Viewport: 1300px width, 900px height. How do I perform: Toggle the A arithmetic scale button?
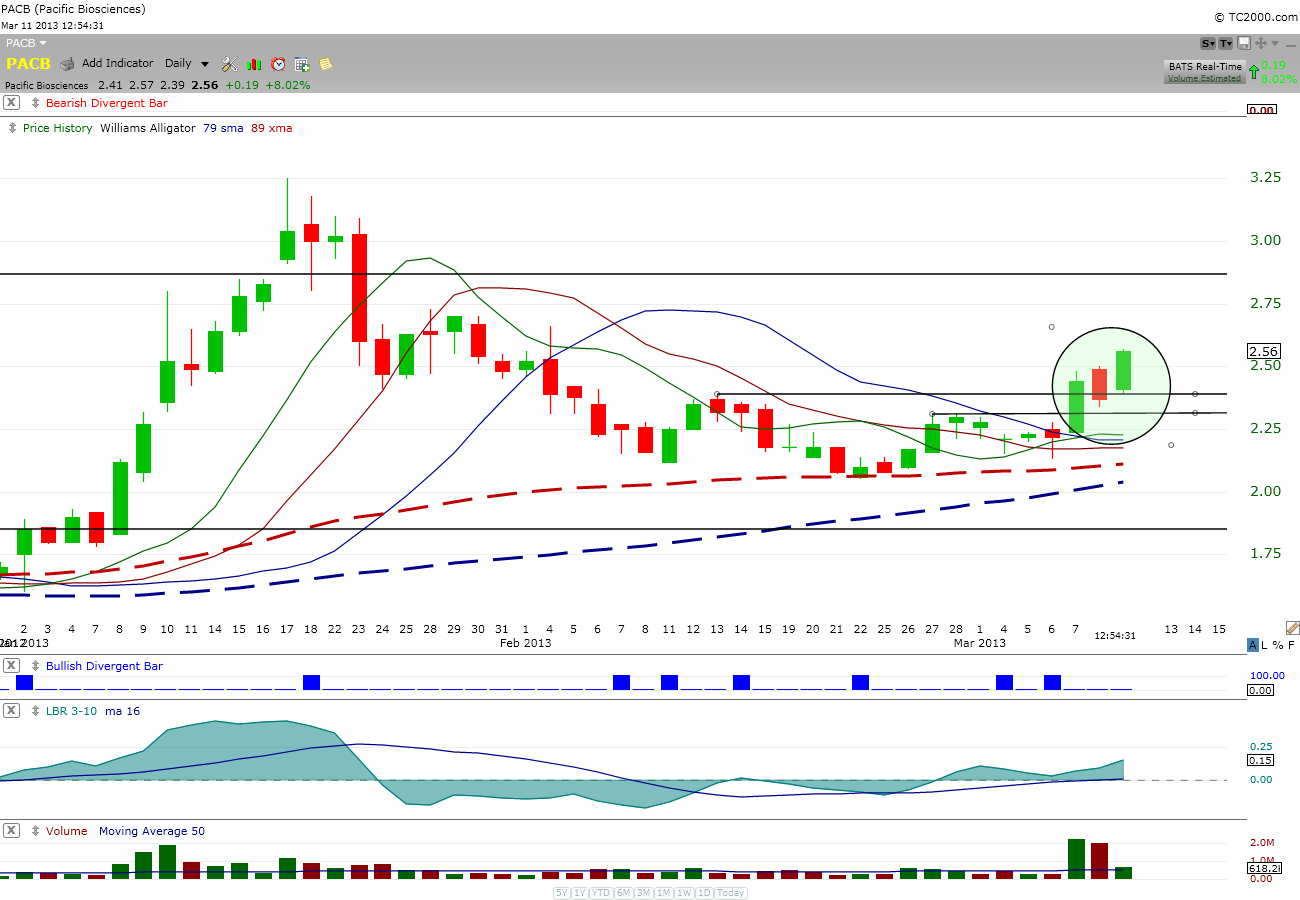(1253, 645)
